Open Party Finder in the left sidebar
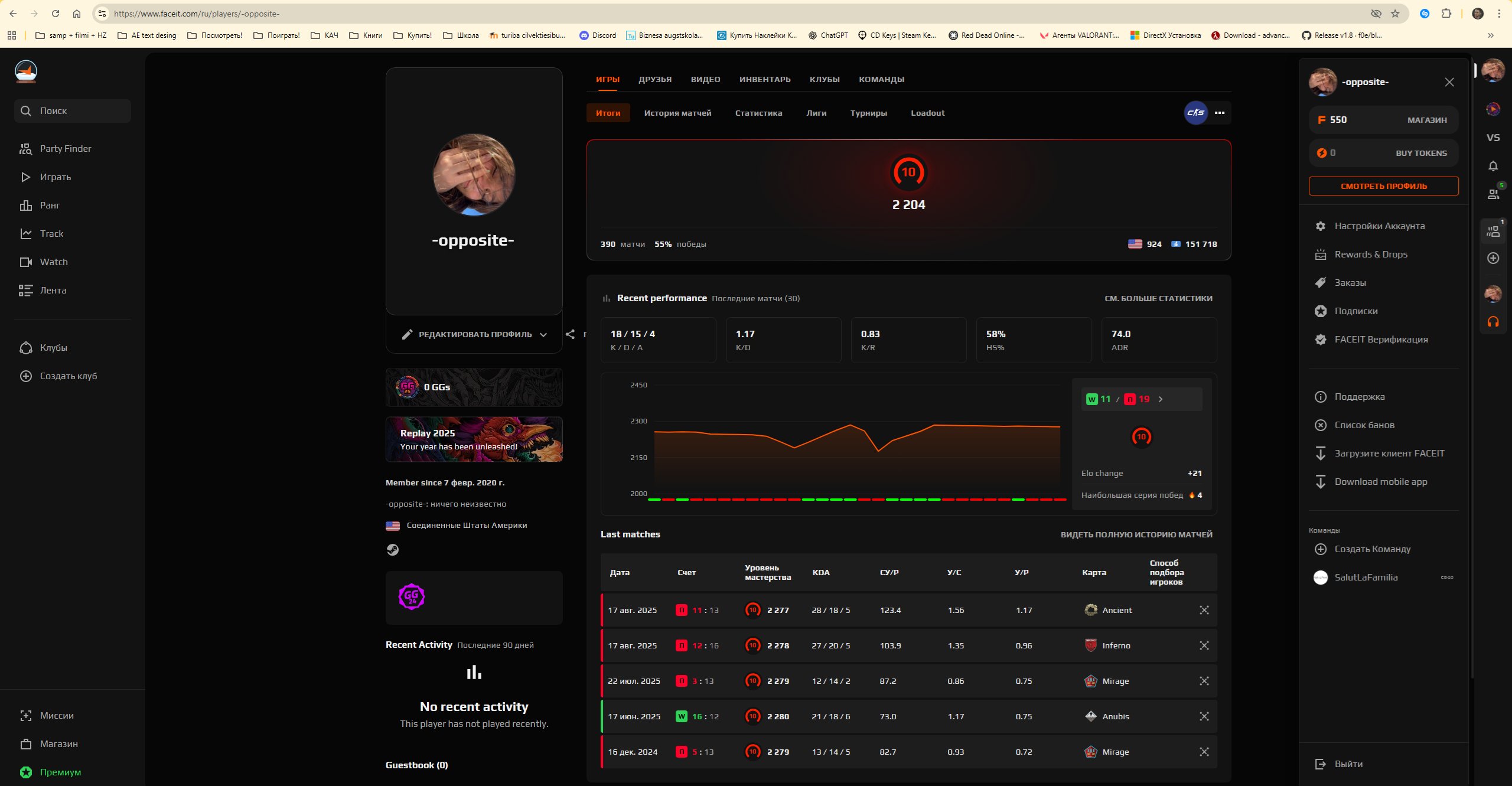1512x786 pixels. (x=65, y=148)
